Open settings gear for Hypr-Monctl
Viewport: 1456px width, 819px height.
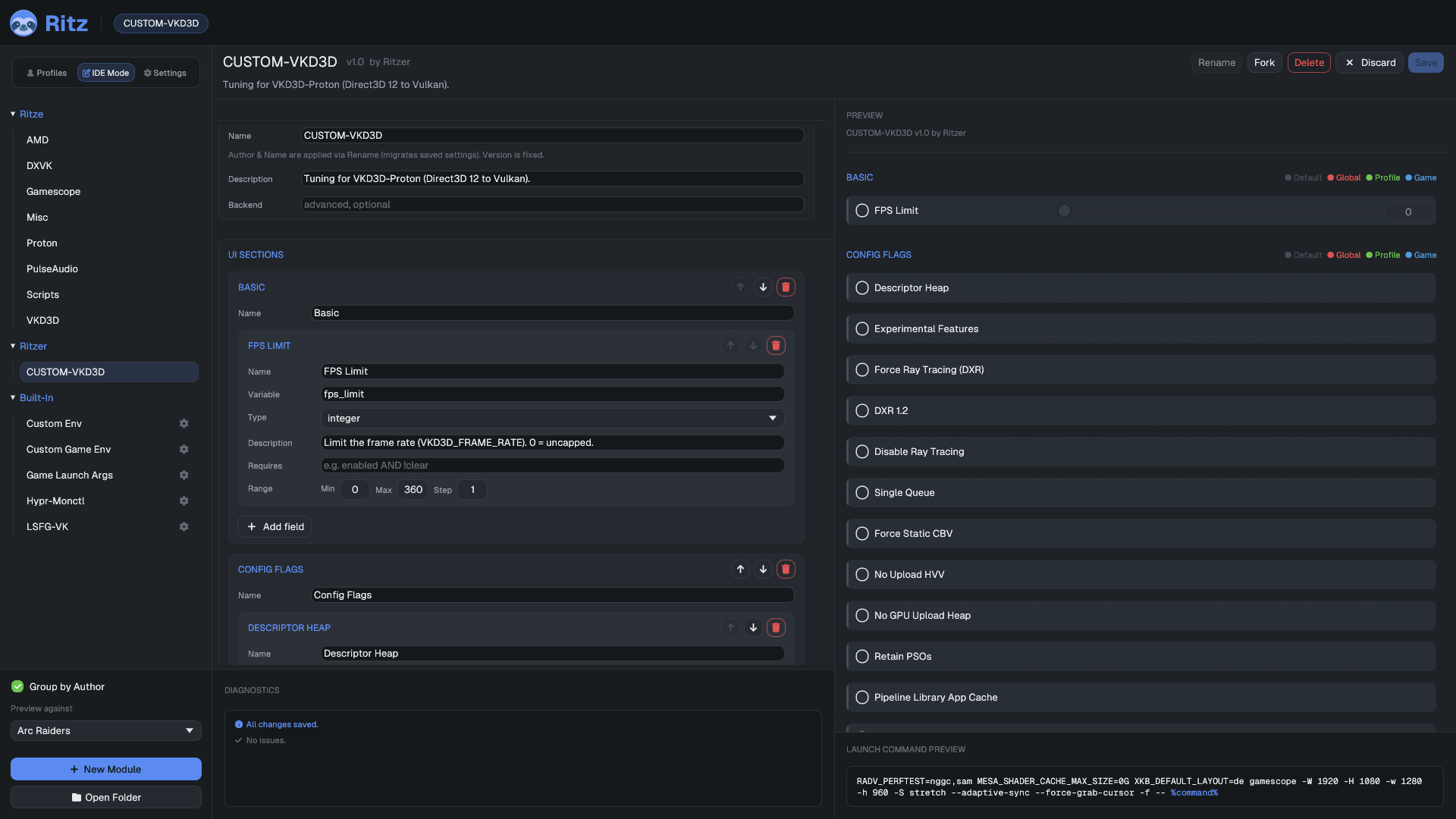click(x=184, y=501)
